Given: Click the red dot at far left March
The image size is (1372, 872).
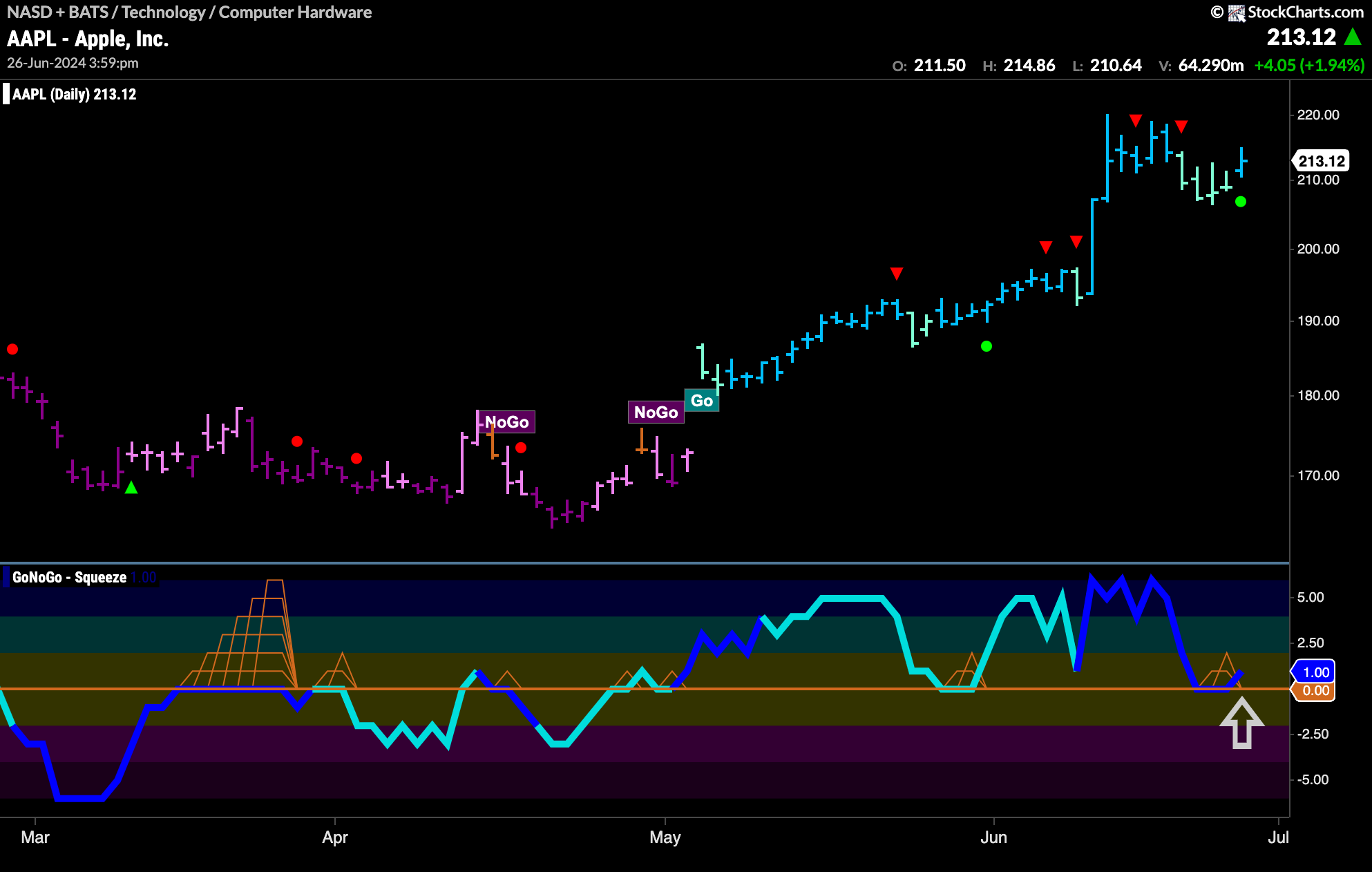Looking at the screenshot, I should [12, 350].
